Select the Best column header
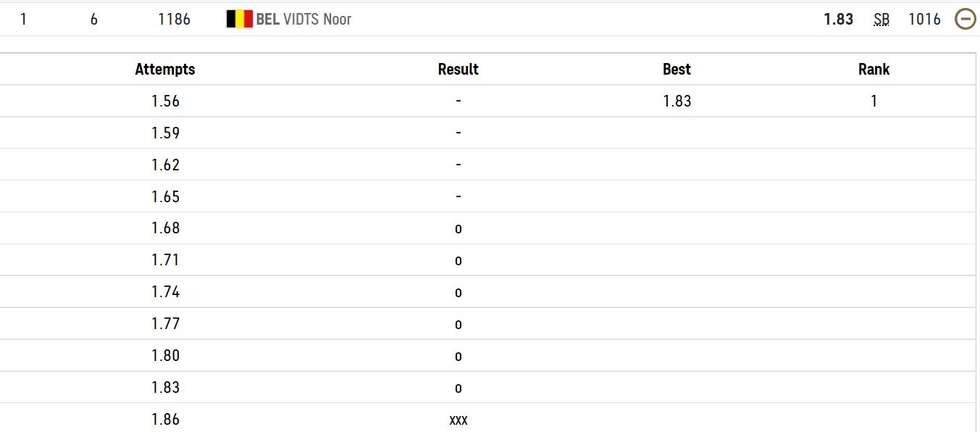 [677, 69]
